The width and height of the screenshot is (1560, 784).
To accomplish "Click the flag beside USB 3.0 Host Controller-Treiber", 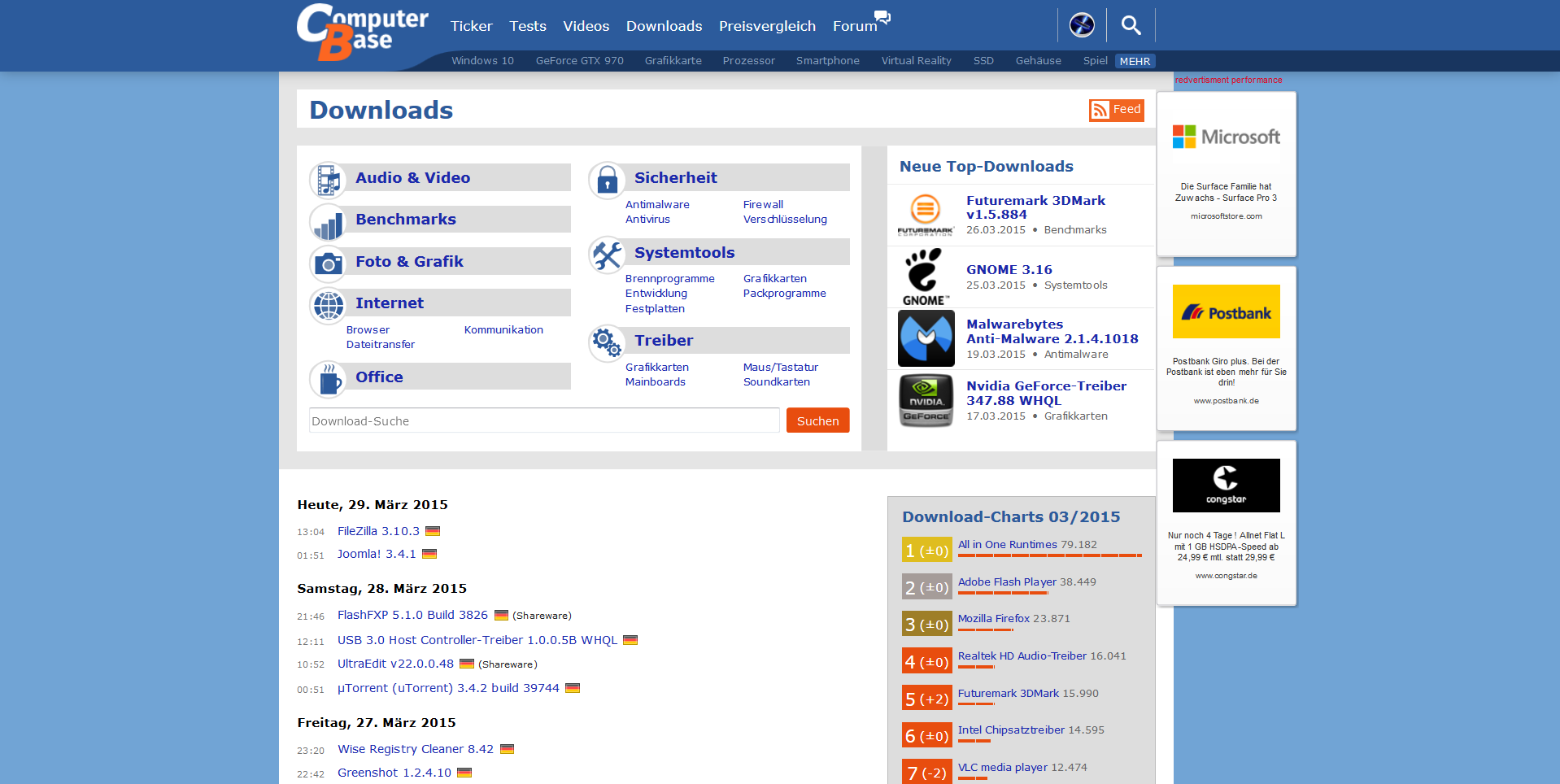I will 630,640.
